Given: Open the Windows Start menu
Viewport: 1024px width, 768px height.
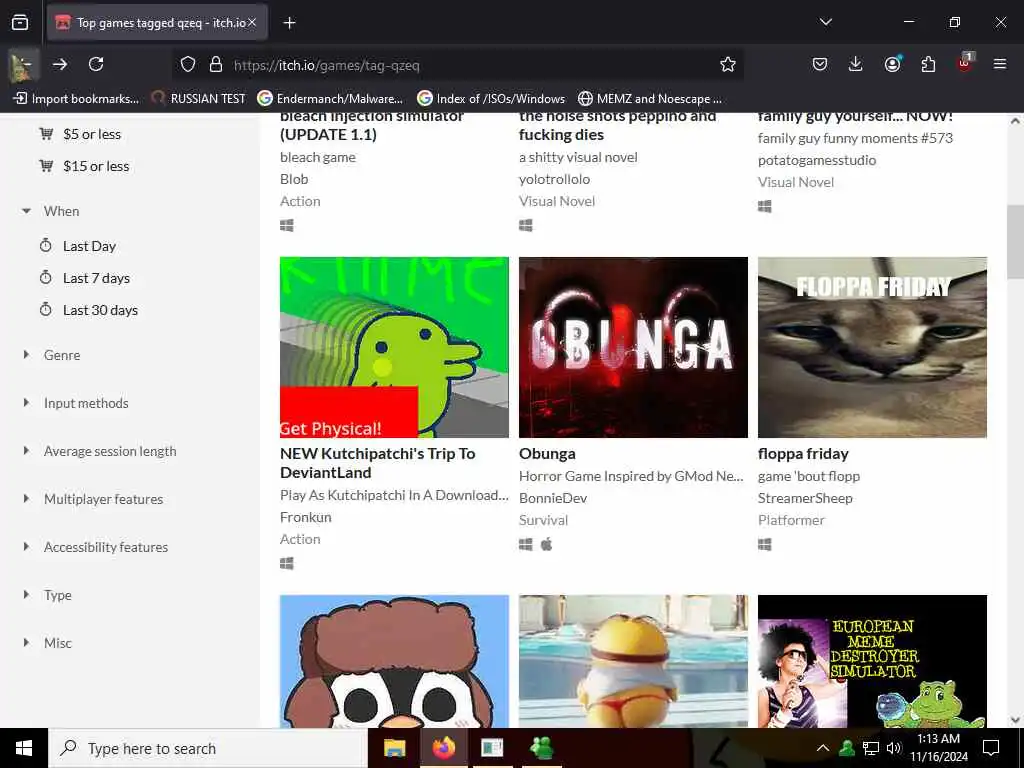Looking at the screenshot, I should click(24, 748).
